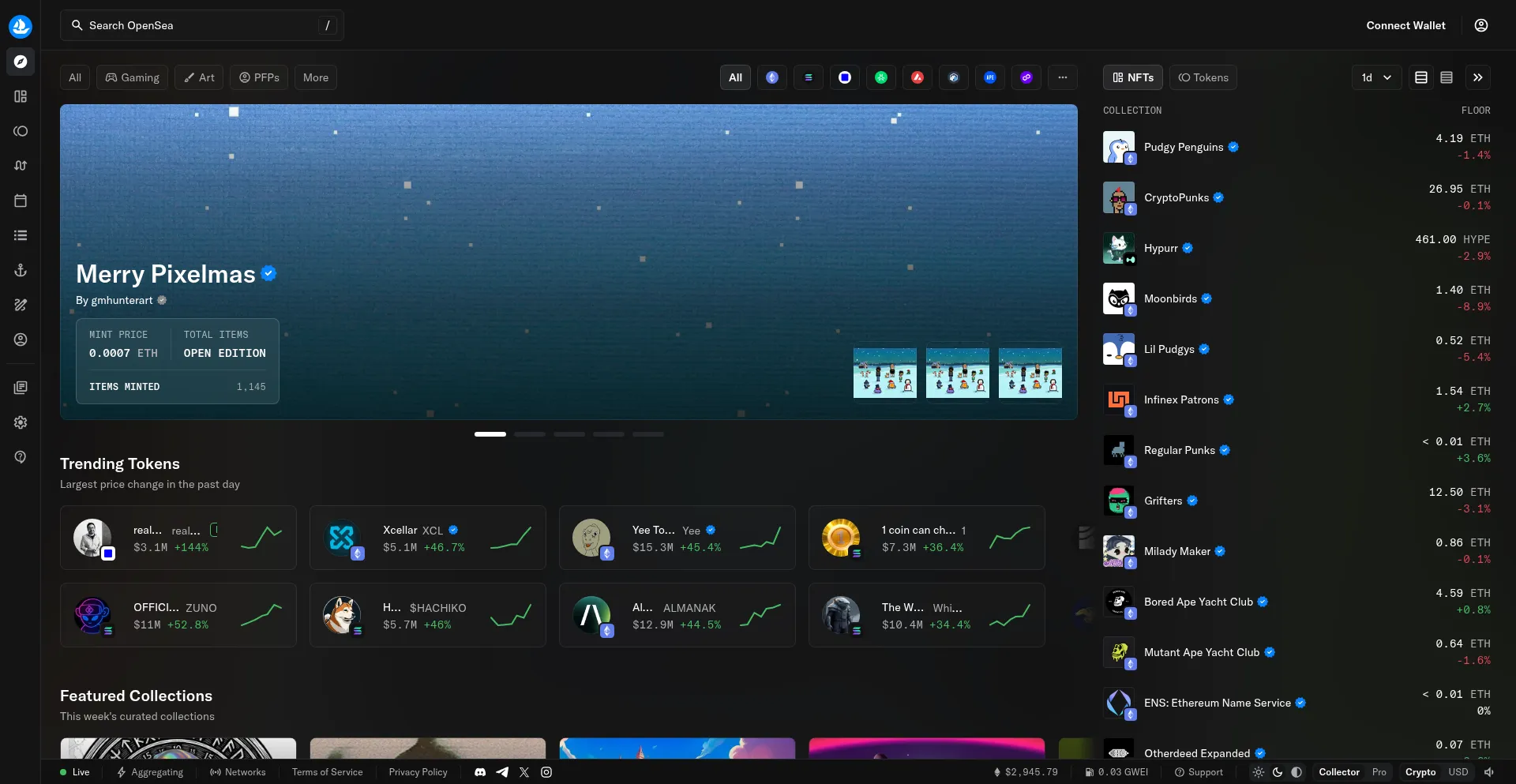The width and height of the screenshot is (1516, 784).
Task: Click the sound speaker icon in footer
Action: click(x=1489, y=772)
